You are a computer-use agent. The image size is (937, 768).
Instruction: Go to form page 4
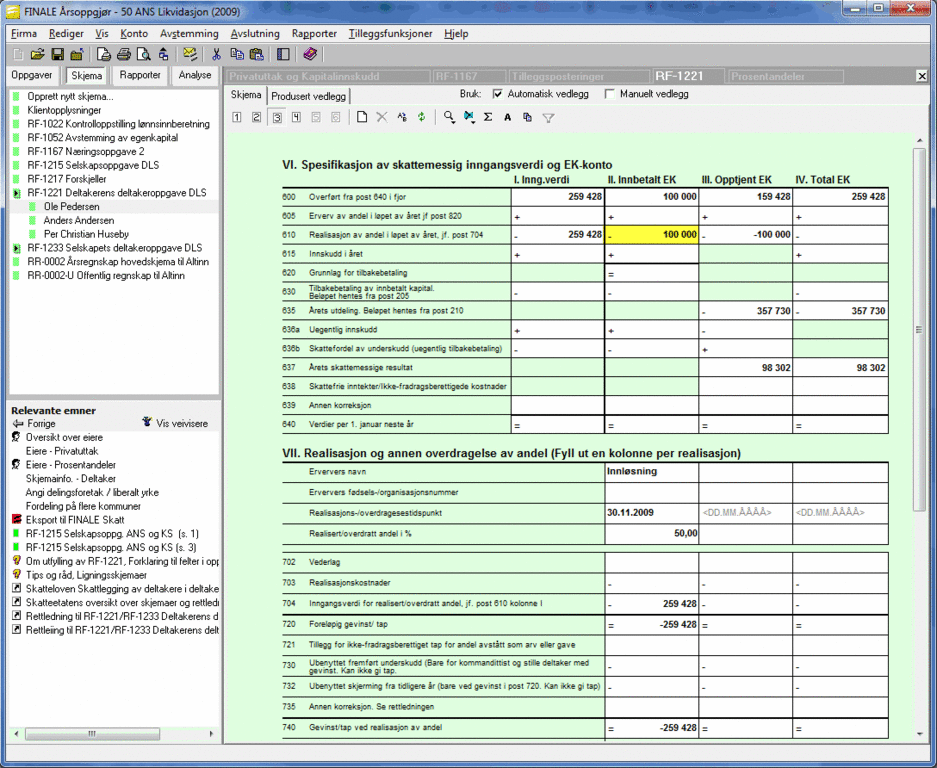point(296,117)
